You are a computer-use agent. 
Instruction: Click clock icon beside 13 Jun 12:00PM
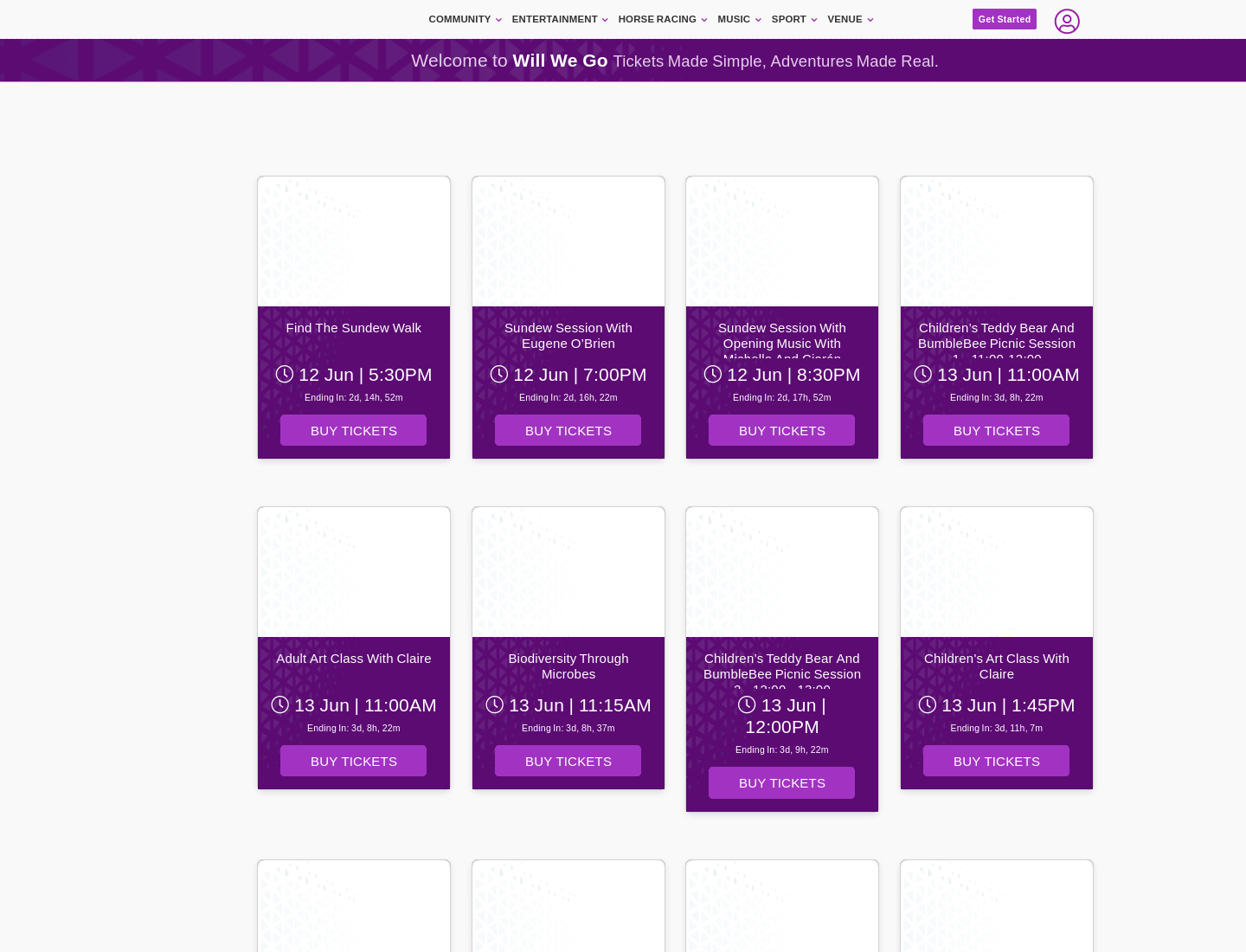tap(747, 704)
